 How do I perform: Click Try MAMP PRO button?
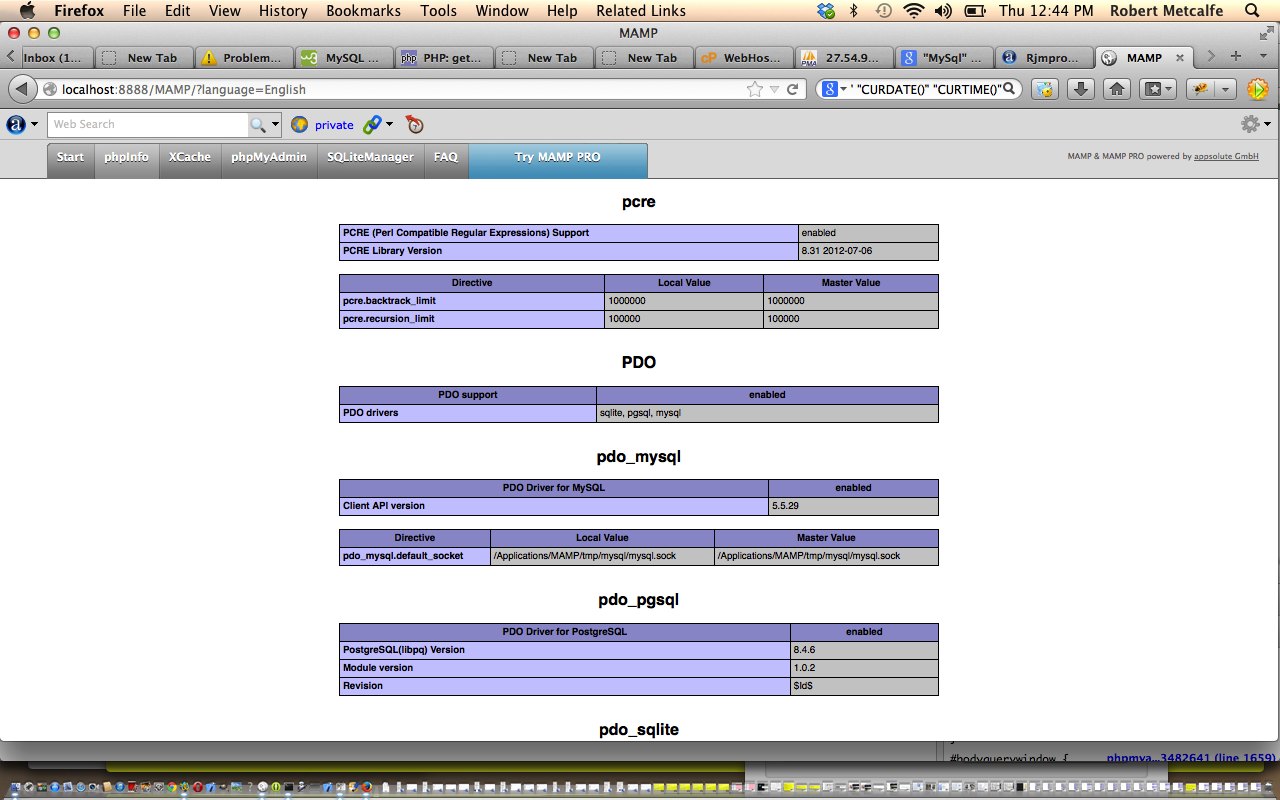558,158
